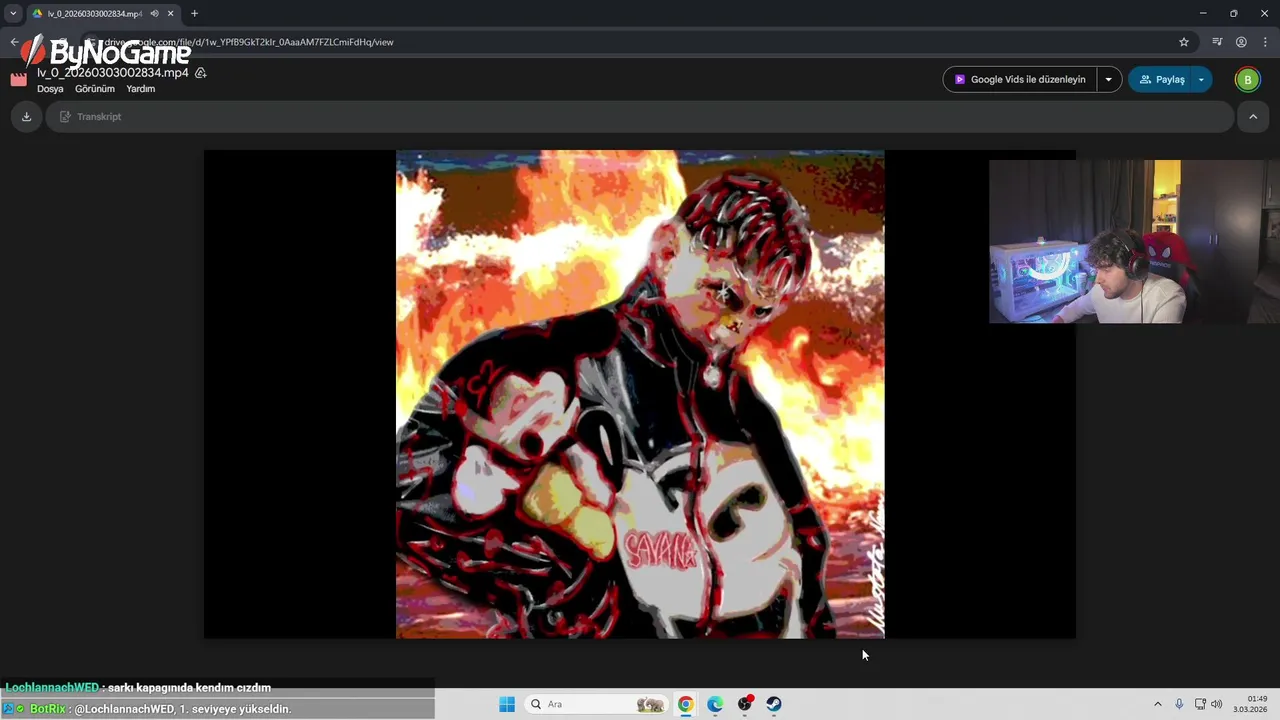Open the Windows Start menu
Viewport: 1280px width, 720px height.
pyautogui.click(x=507, y=704)
